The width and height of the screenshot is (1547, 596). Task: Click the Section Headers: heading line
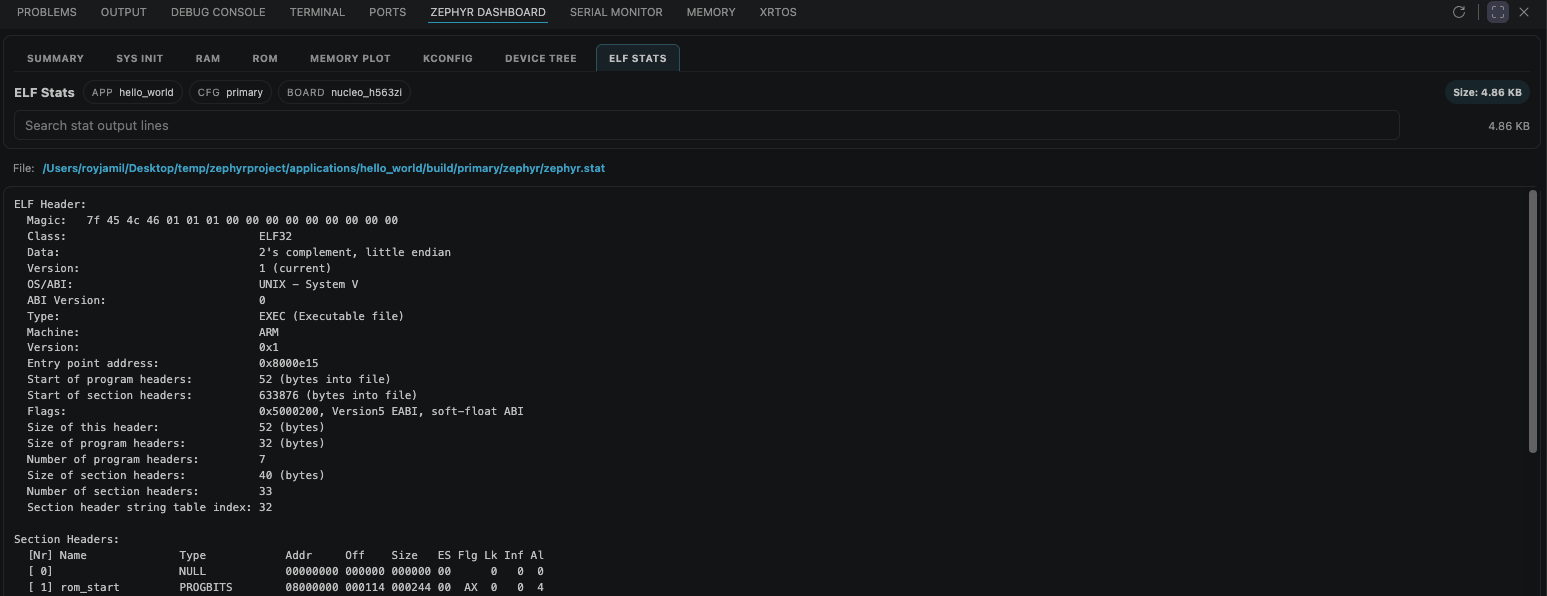67,539
